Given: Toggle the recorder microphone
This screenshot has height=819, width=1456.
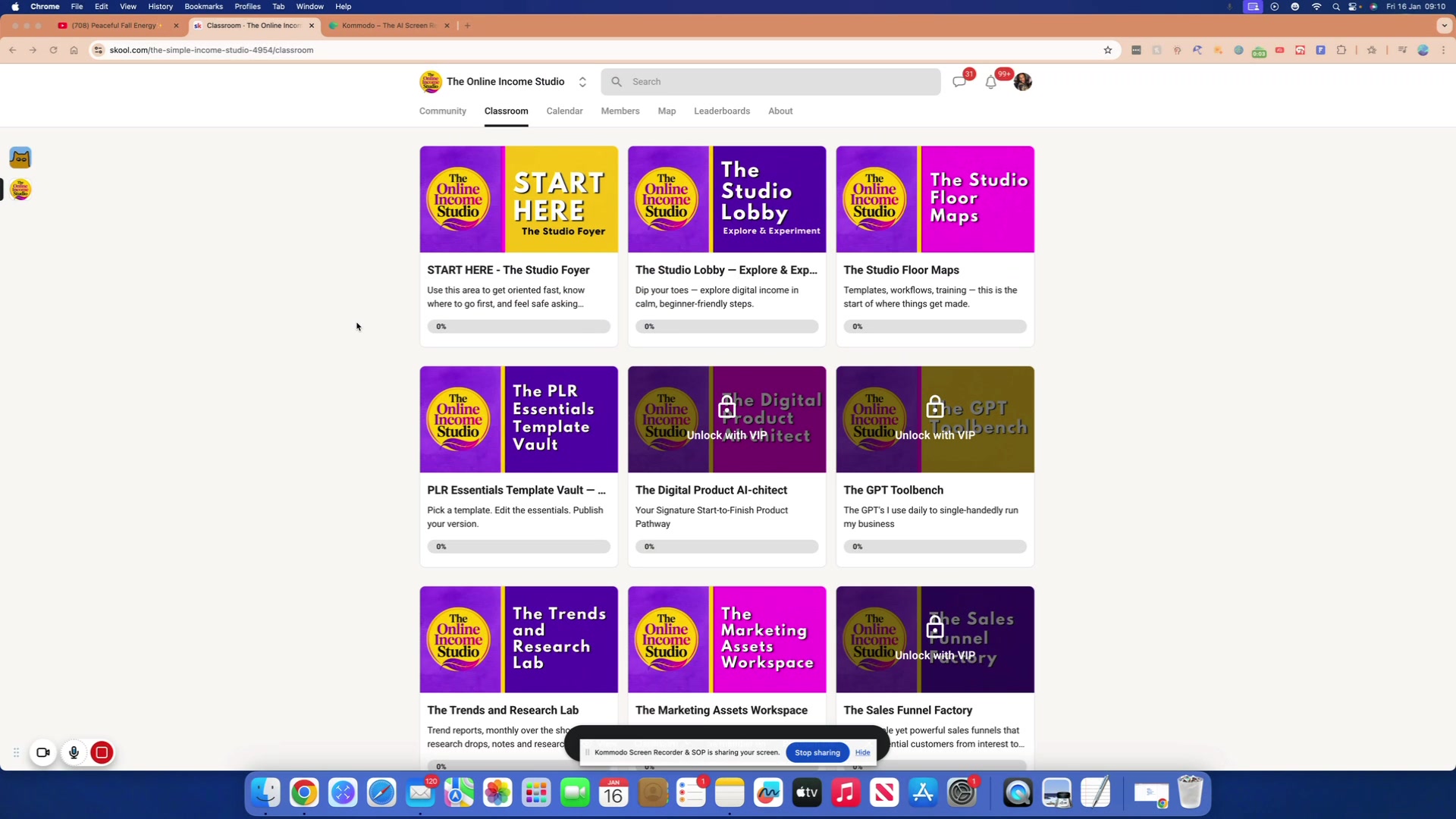Looking at the screenshot, I should (x=74, y=752).
